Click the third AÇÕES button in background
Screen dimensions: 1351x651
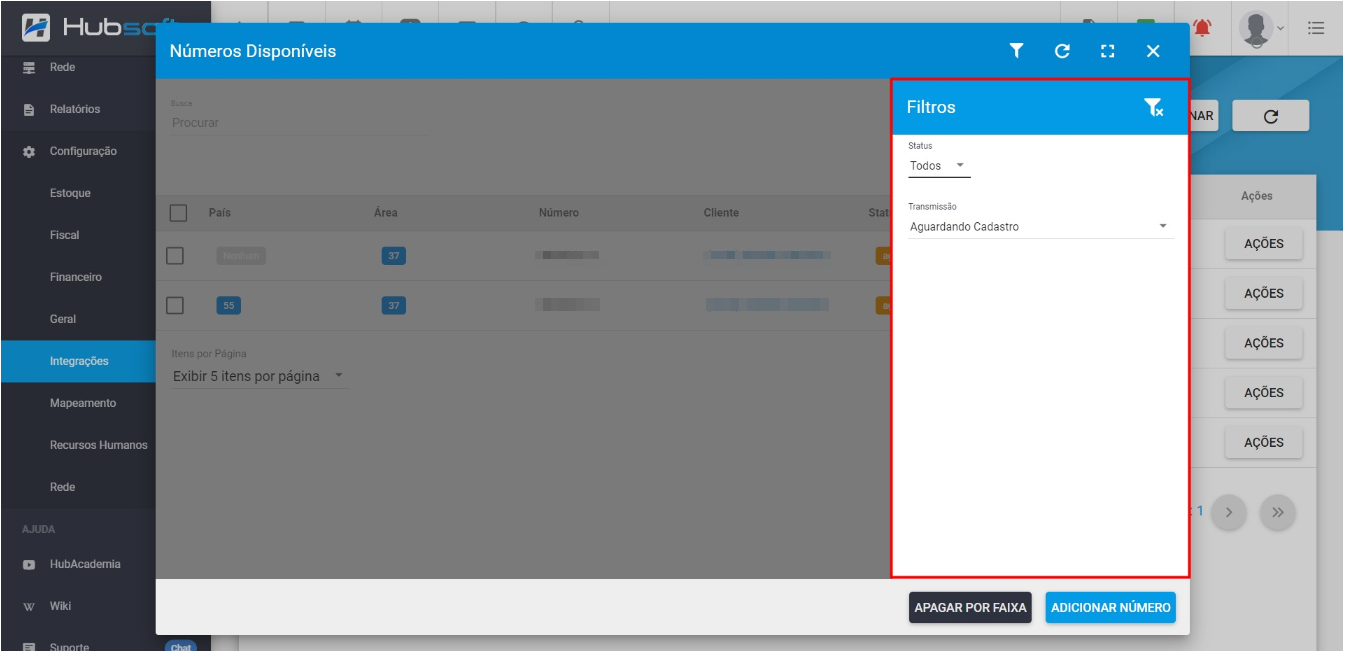(1264, 343)
